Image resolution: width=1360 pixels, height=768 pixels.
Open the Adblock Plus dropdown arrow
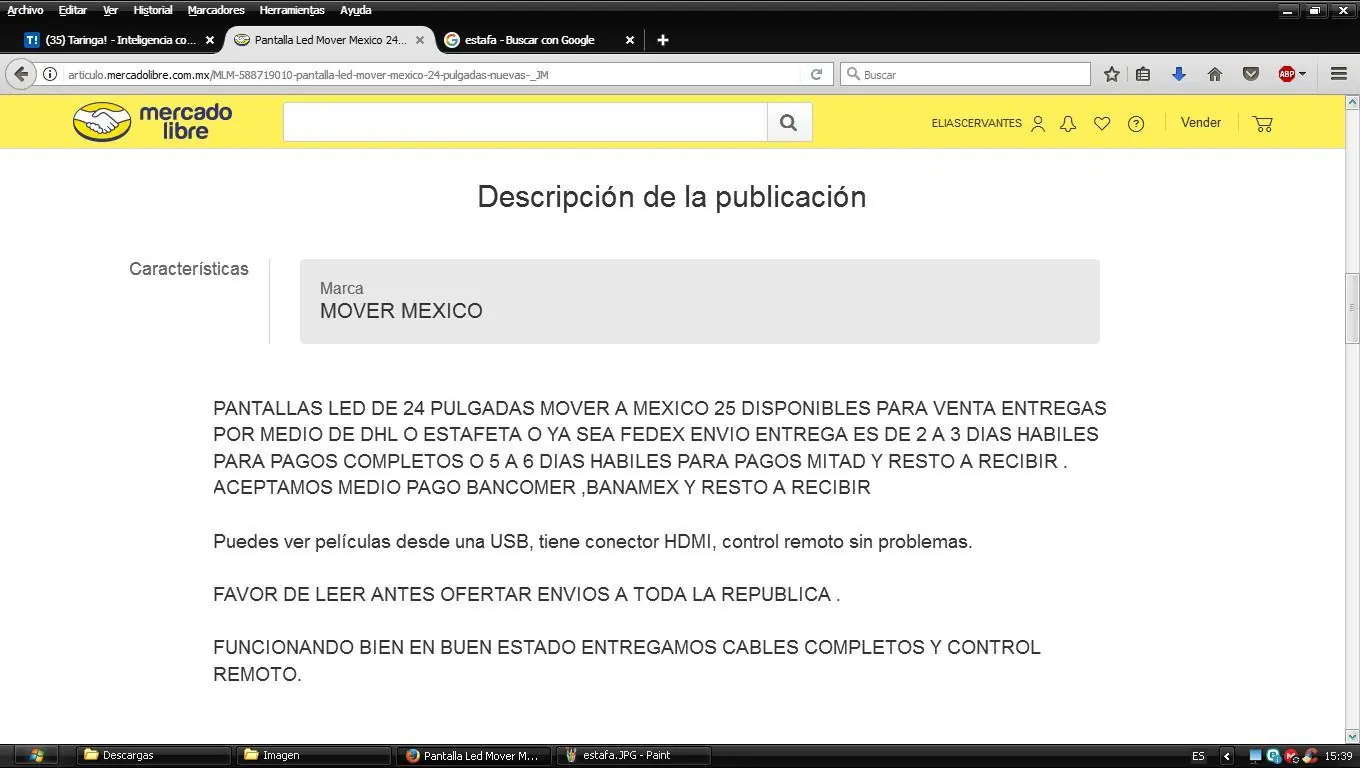(1302, 74)
